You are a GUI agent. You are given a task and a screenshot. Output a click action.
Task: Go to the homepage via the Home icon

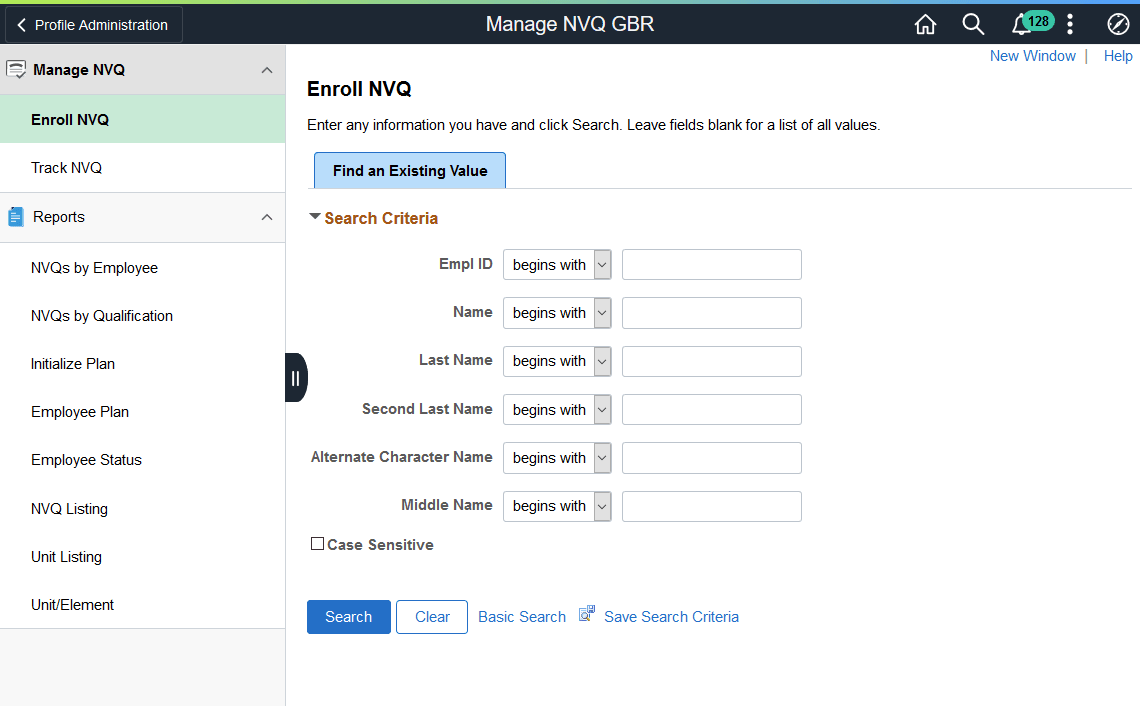point(925,23)
